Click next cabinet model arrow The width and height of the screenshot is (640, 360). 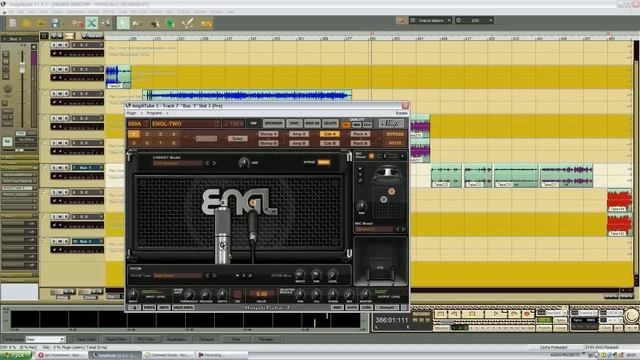214,163
